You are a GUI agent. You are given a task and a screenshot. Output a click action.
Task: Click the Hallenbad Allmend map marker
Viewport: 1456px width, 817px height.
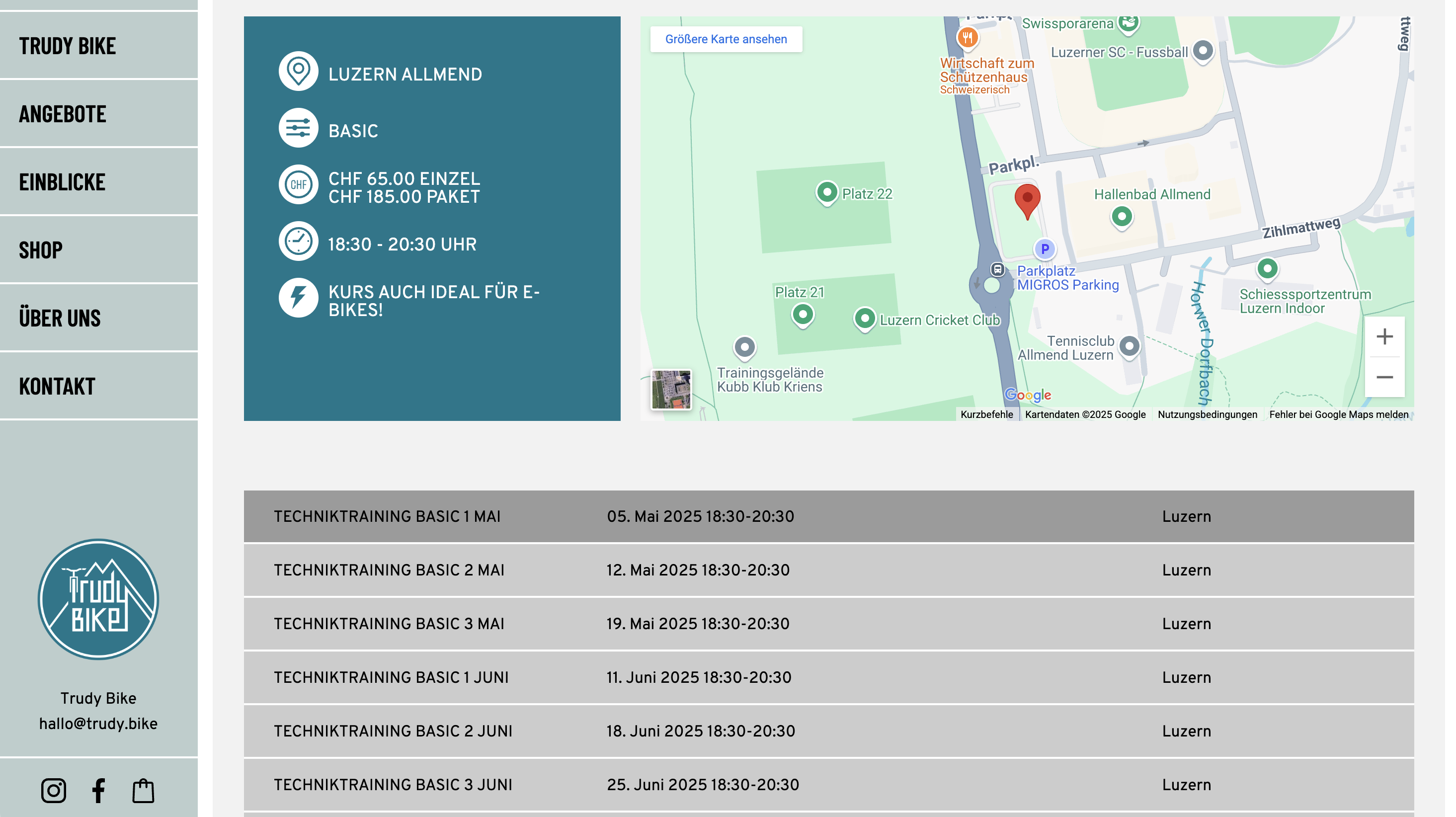coord(1122,217)
